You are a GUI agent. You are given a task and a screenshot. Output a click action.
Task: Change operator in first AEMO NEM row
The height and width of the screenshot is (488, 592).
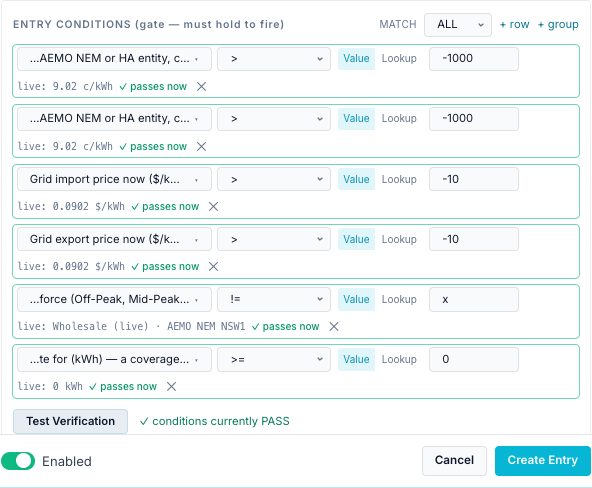pos(274,59)
